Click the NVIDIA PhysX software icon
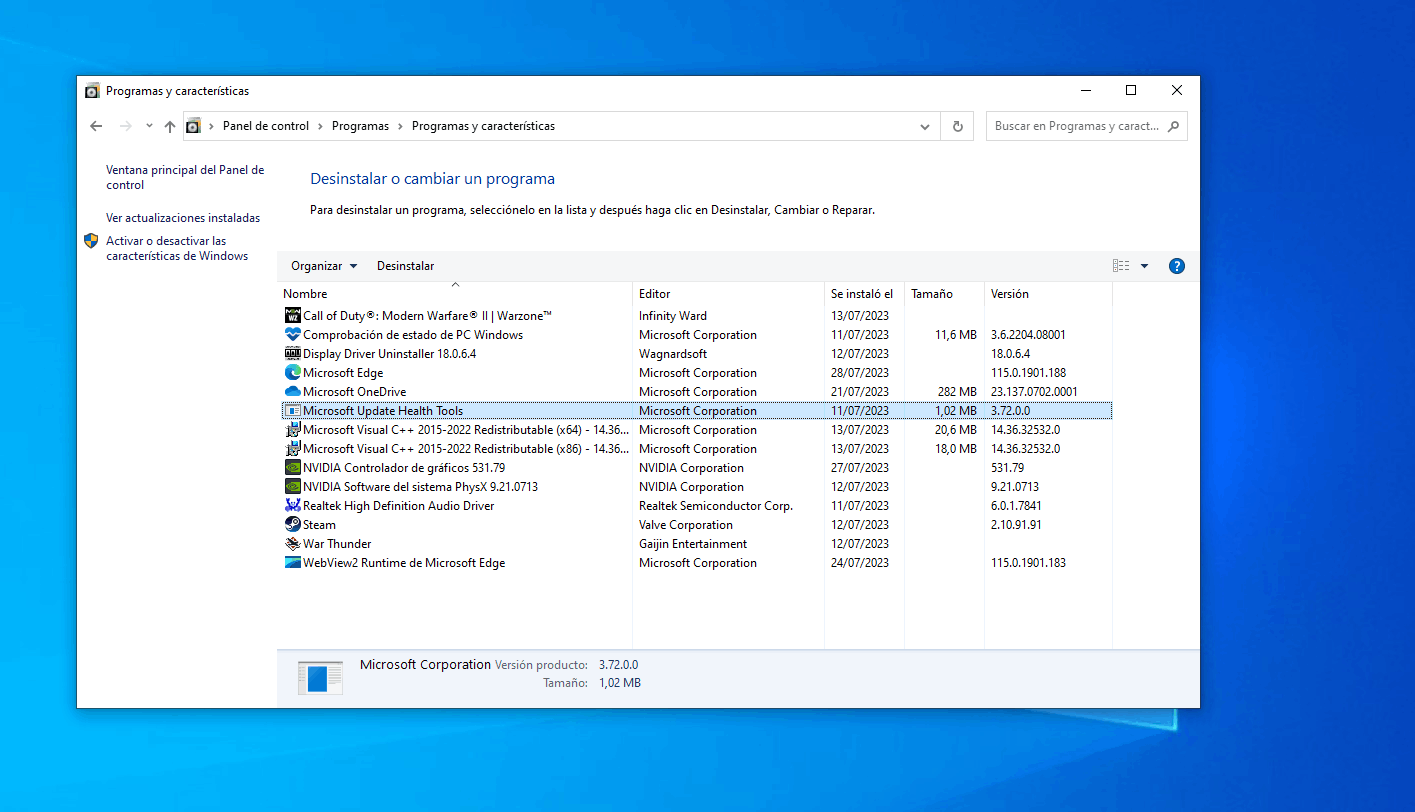Screen dimensions: 1415x812 293,487
